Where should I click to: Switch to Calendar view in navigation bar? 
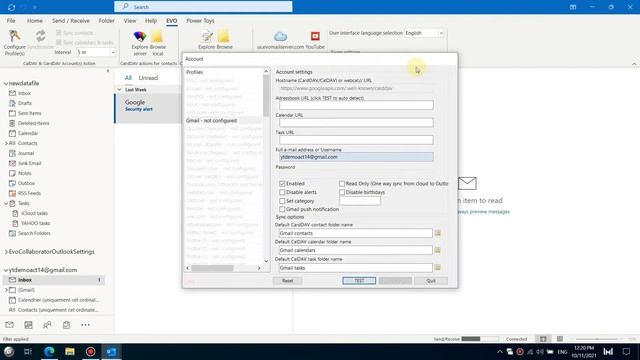(28, 325)
